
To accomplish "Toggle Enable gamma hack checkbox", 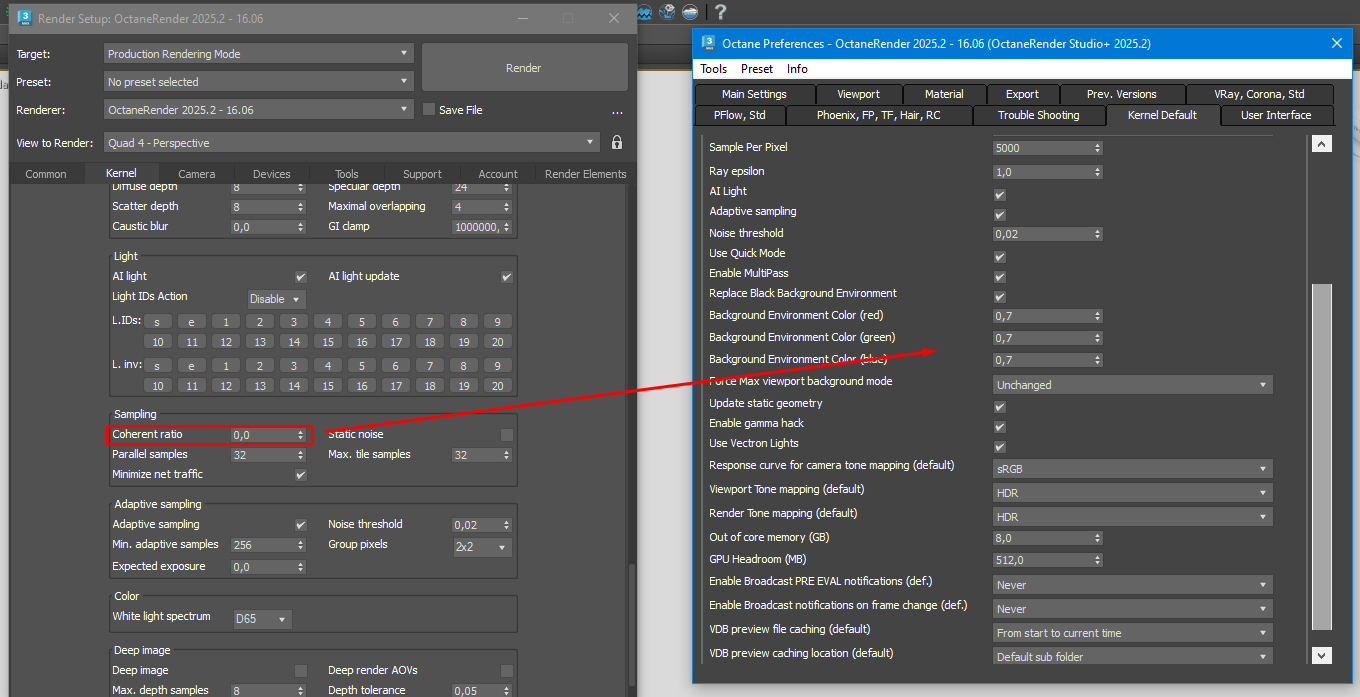I will coord(1000,427).
